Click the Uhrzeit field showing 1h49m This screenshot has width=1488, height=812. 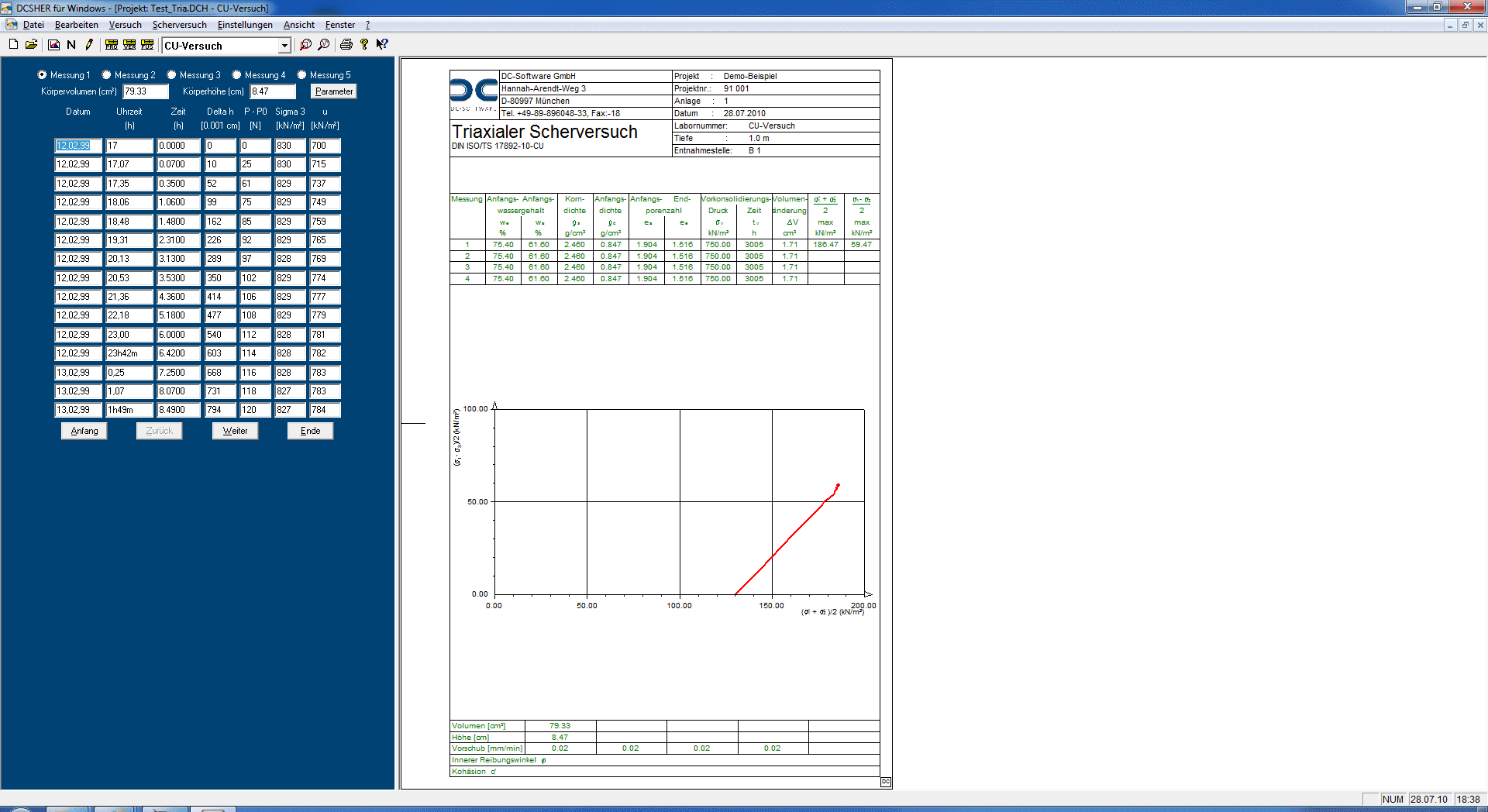[x=129, y=410]
